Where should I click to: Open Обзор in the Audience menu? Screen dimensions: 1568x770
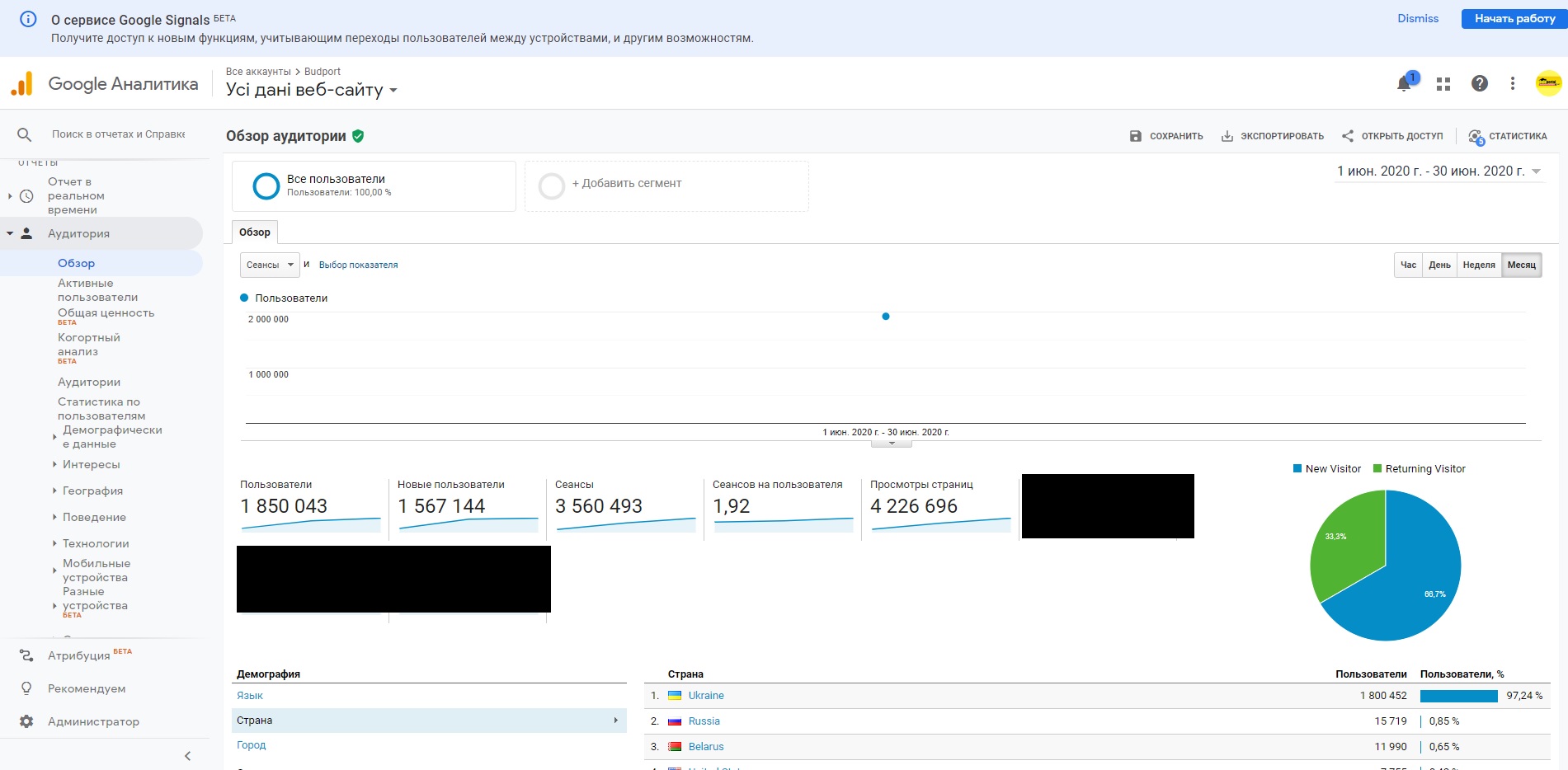(76, 263)
